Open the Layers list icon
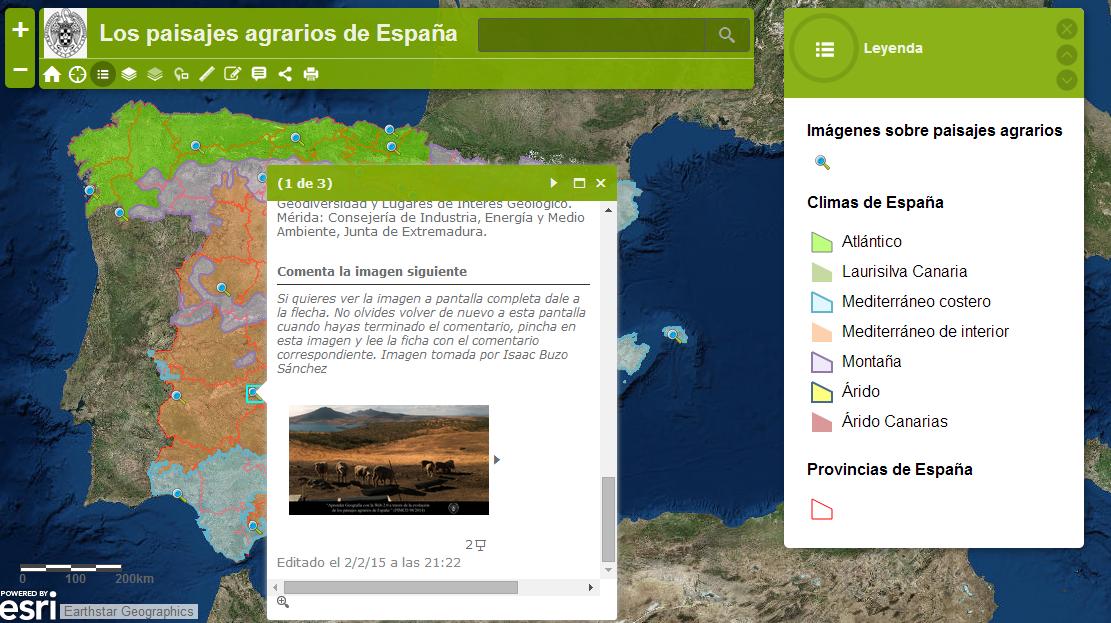Screen dimensions: 1111x623 (129, 73)
